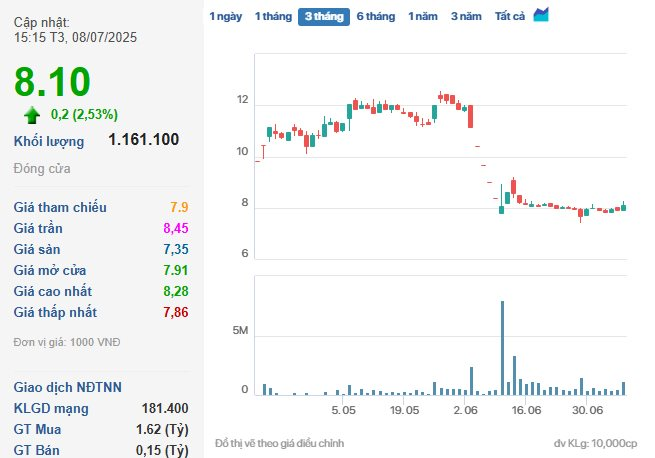Click the Khối lượng value 1.161.100
The width and height of the screenshot is (655, 458).
point(144,140)
